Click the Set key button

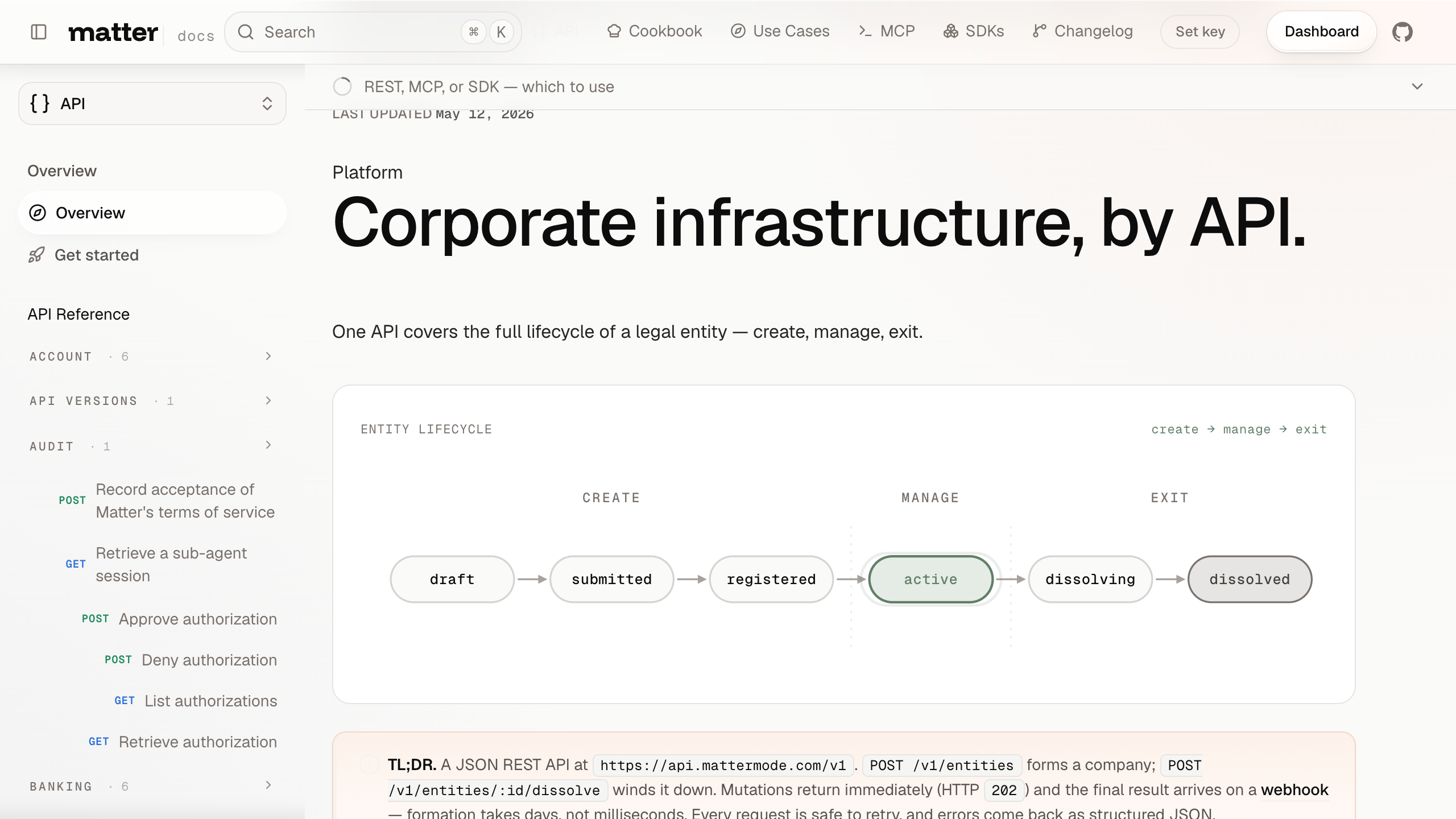[1200, 32]
